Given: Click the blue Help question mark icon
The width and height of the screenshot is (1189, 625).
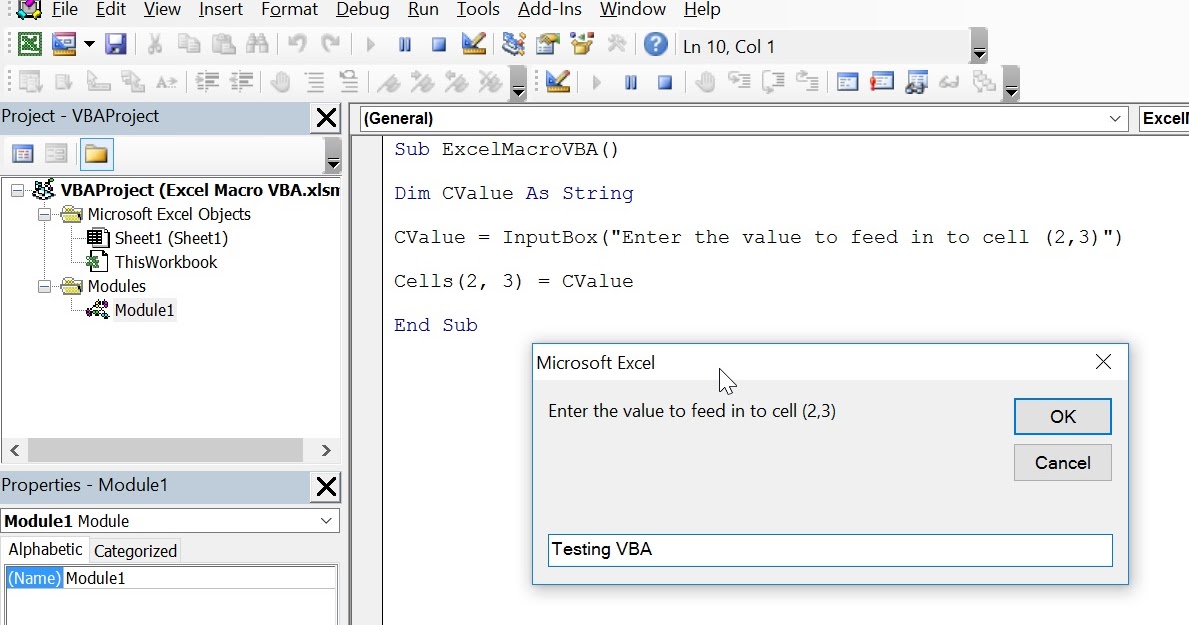Looking at the screenshot, I should pyautogui.click(x=655, y=44).
